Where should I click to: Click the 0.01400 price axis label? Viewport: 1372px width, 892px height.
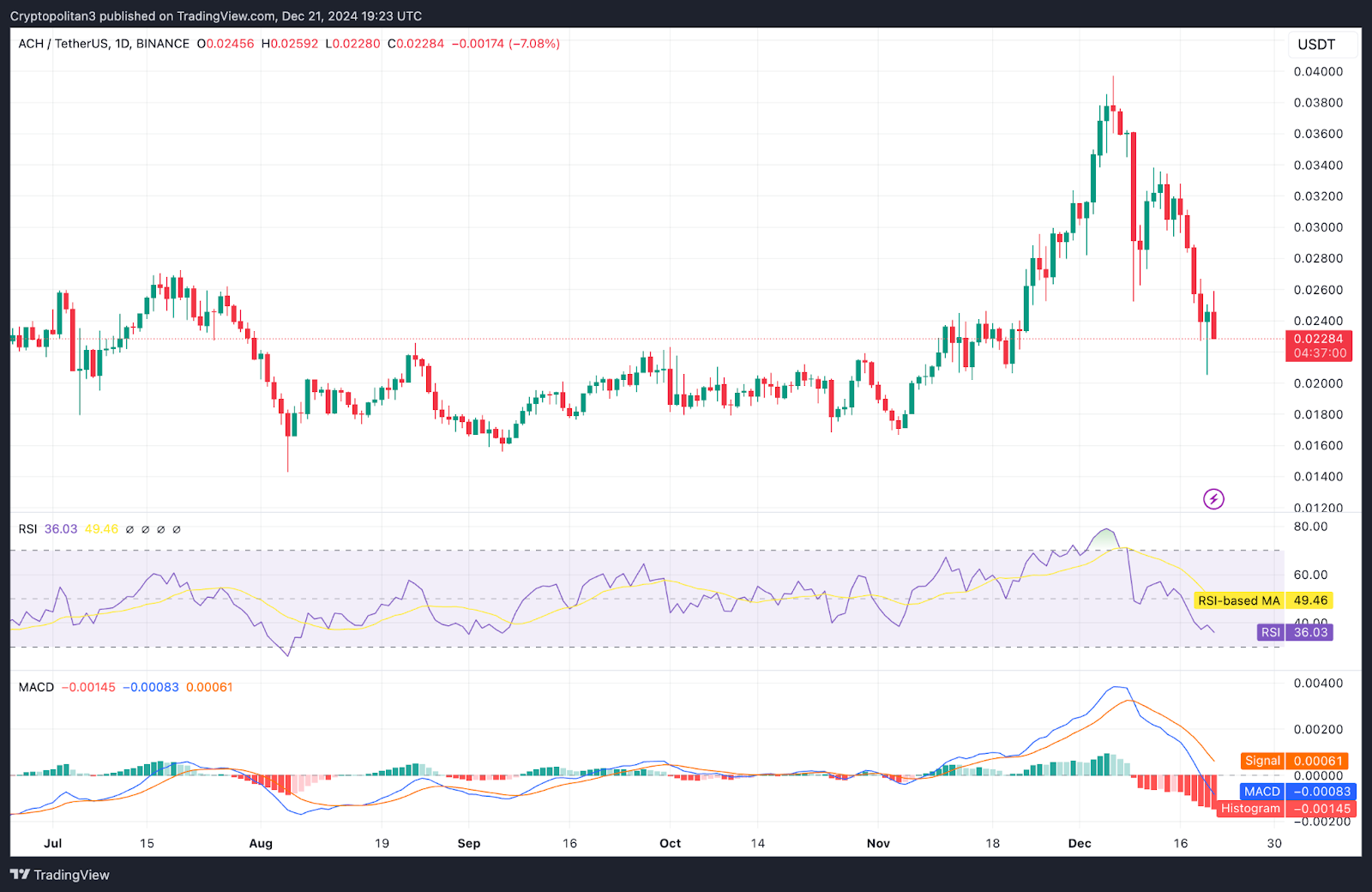pos(1318,477)
